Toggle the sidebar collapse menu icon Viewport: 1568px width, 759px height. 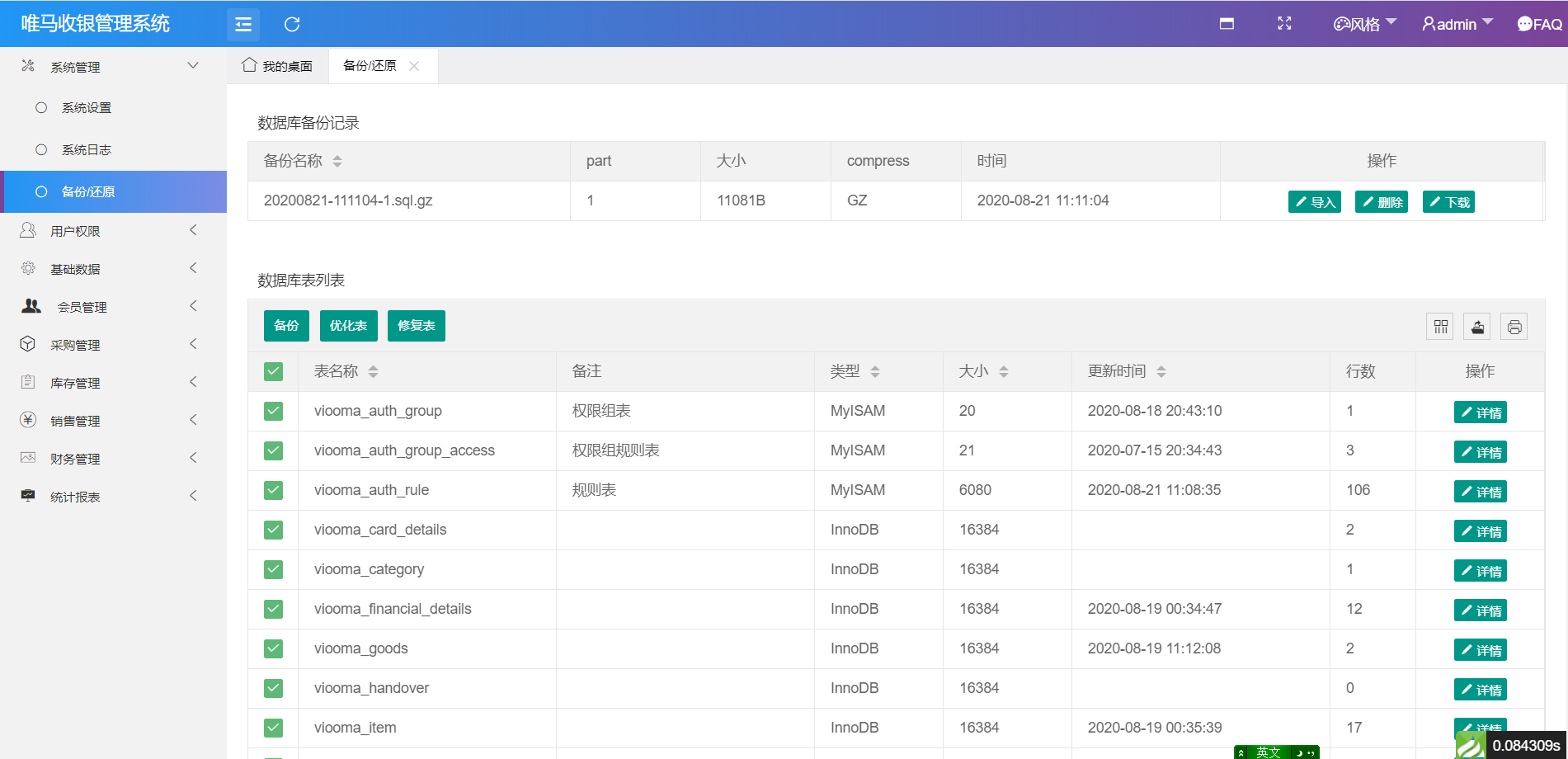243,25
